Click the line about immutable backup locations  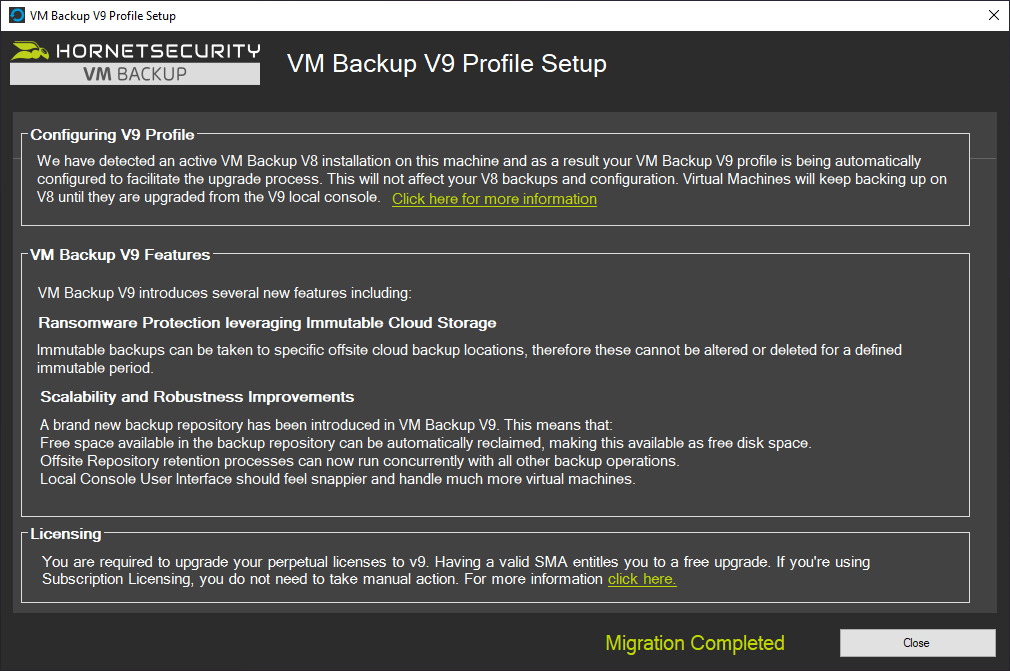point(470,350)
